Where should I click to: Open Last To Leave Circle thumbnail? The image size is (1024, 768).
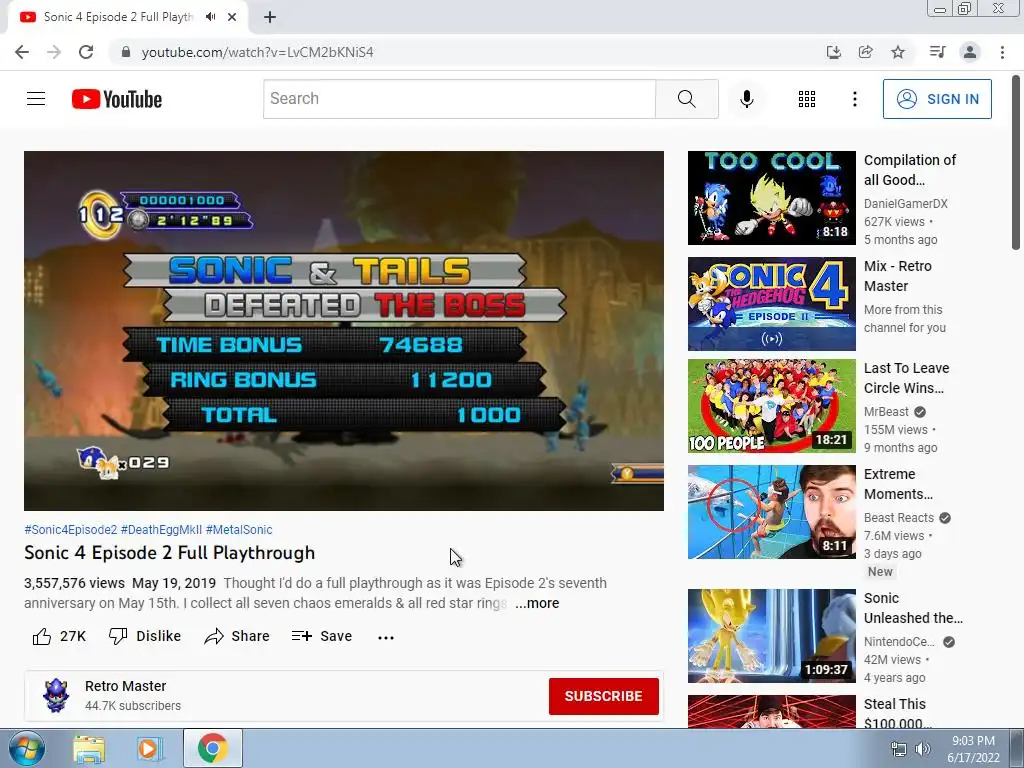click(x=771, y=406)
